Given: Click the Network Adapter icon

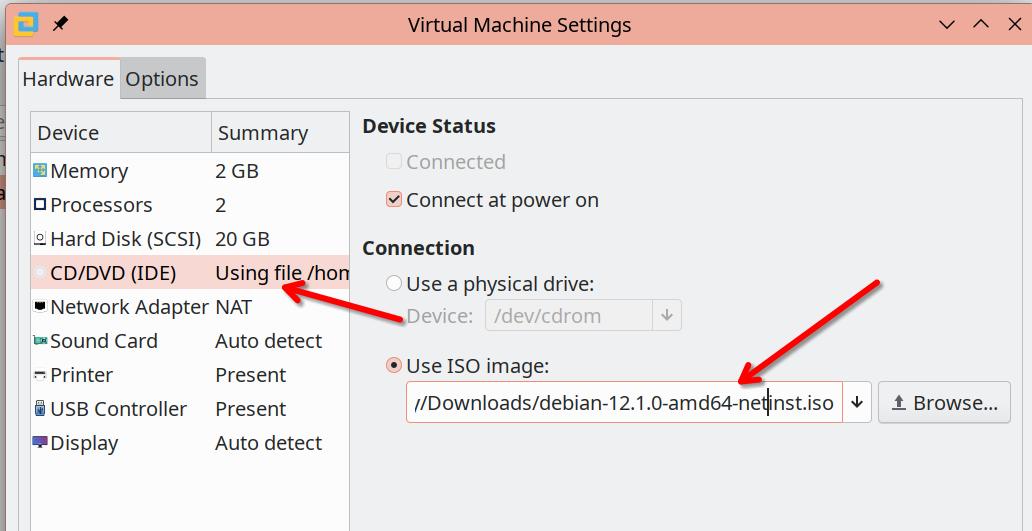Looking at the screenshot, I should click(x=40, y=307).
